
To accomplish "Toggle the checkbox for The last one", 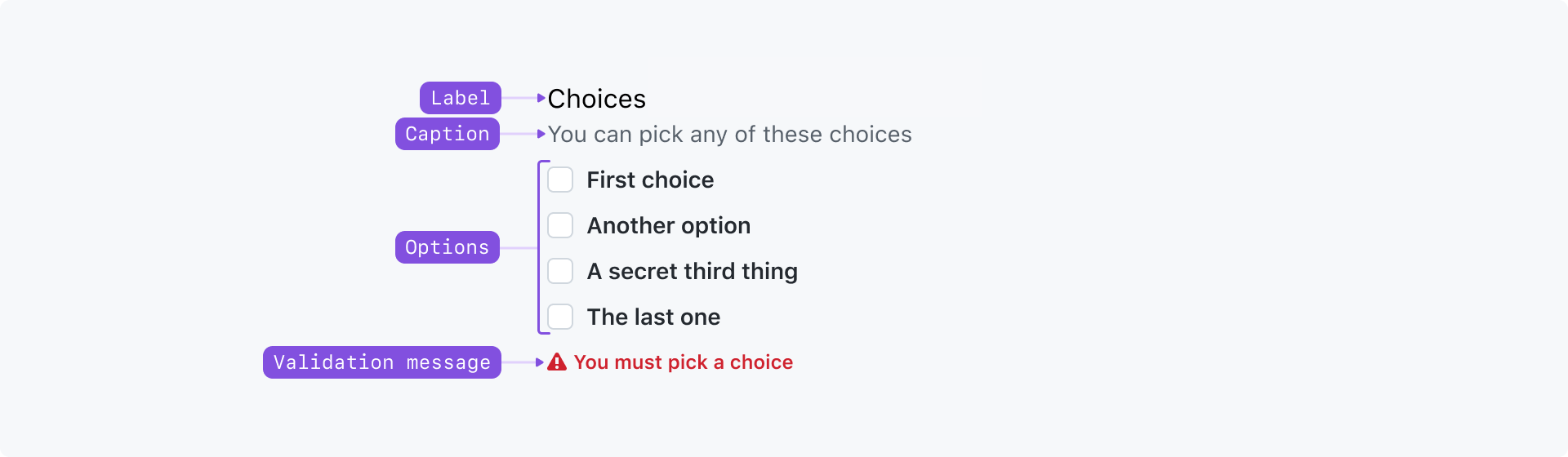I will (560, 317).
